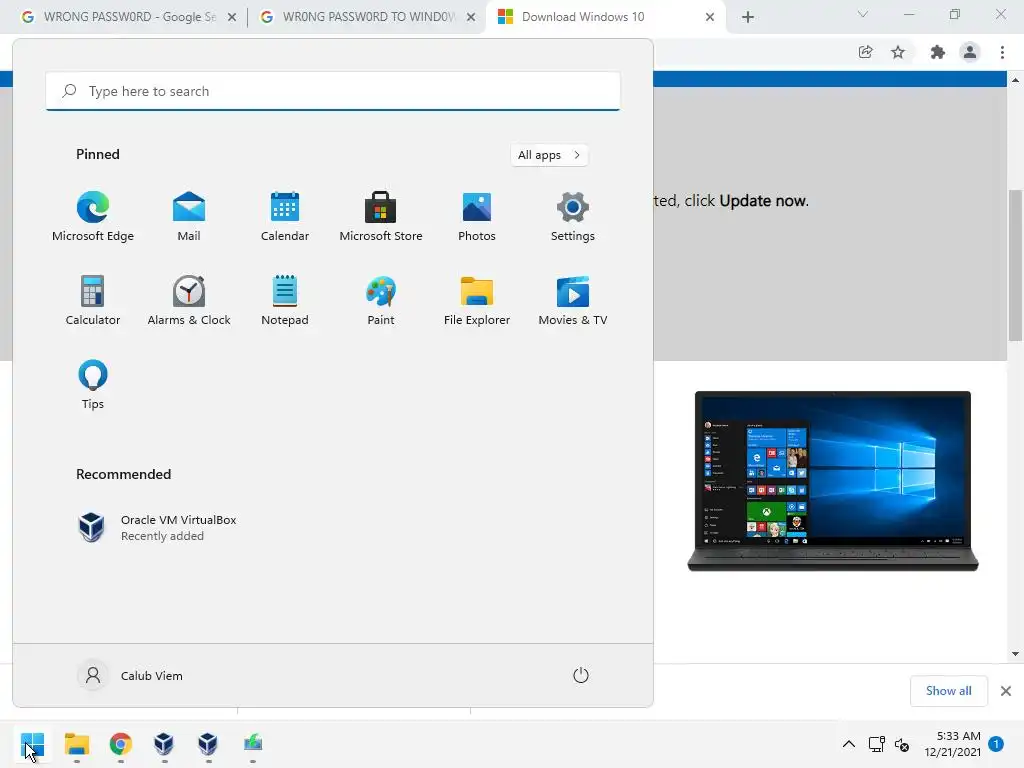Click the Windows Start button on taskbar
The height and width of the screenshot is (768, 1024).
coord(33,744)
